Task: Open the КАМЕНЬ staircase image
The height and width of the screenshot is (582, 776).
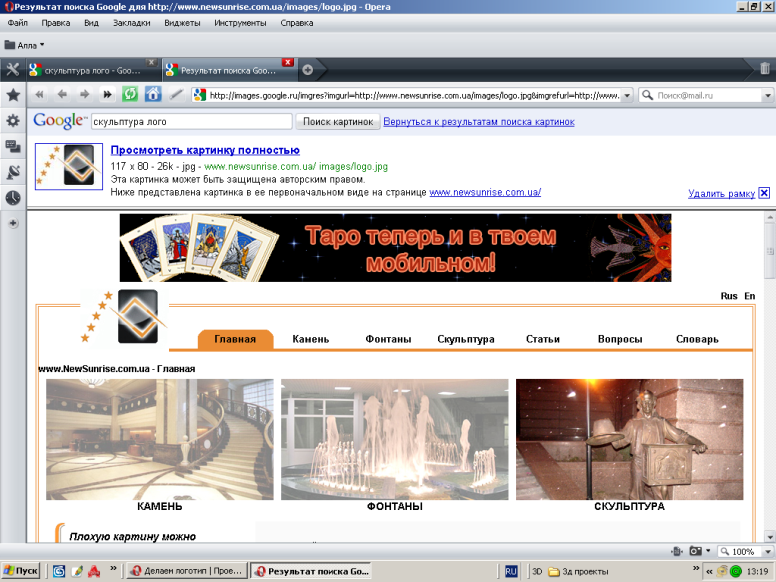Action: (x=159, y=439)
